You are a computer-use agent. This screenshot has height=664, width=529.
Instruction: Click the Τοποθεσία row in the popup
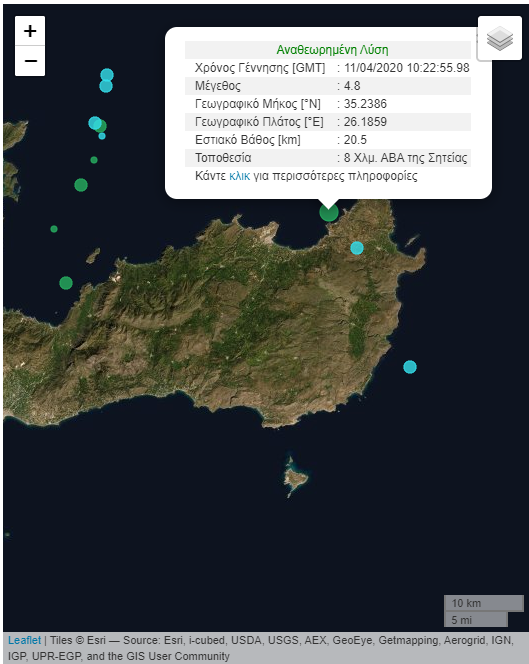(328, 158)
